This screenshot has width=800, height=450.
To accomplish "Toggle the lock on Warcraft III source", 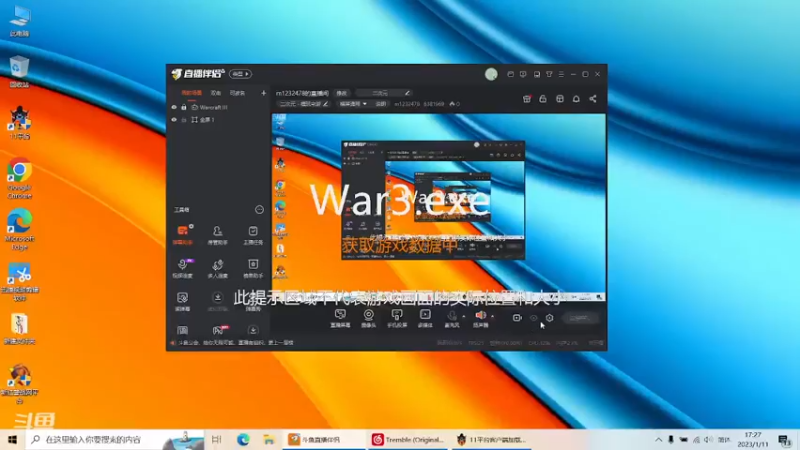I will pyautogui.click(x=184, y=108).
